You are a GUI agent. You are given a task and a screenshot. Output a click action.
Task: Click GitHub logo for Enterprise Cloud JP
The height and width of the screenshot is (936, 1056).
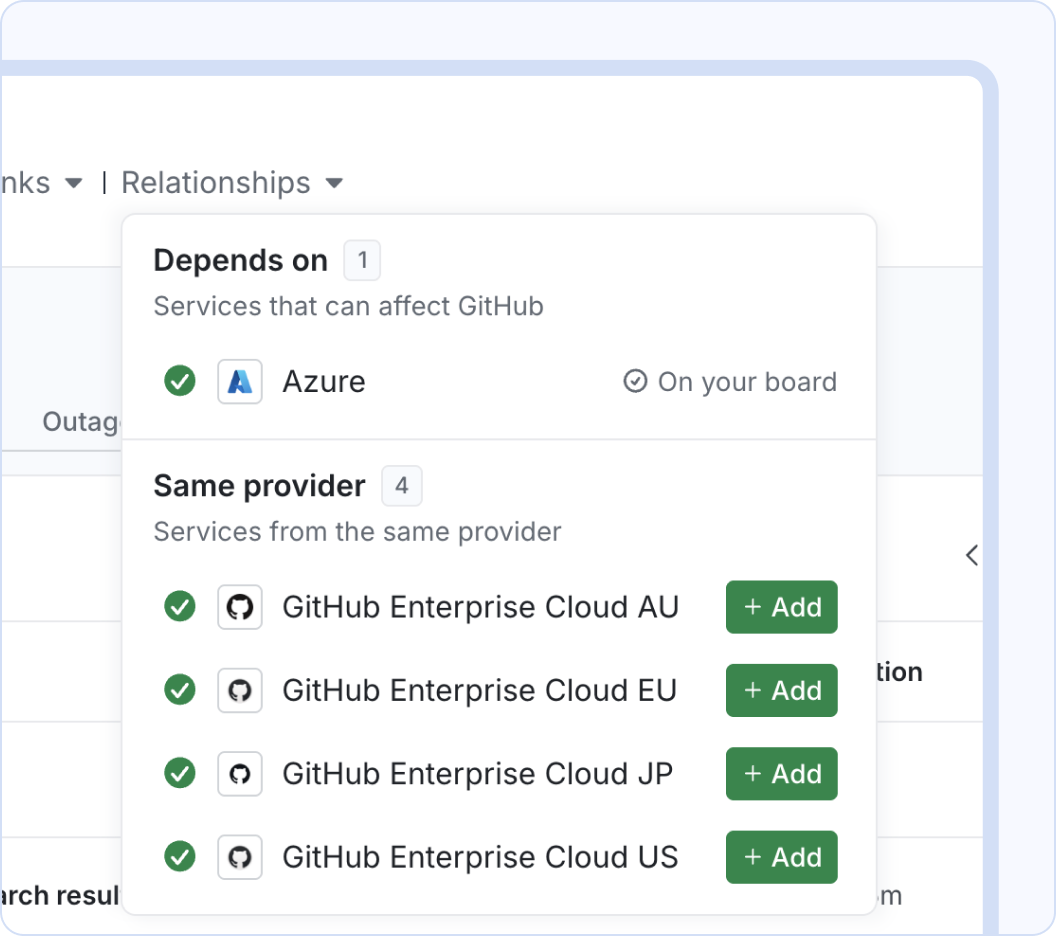[240, 774]
